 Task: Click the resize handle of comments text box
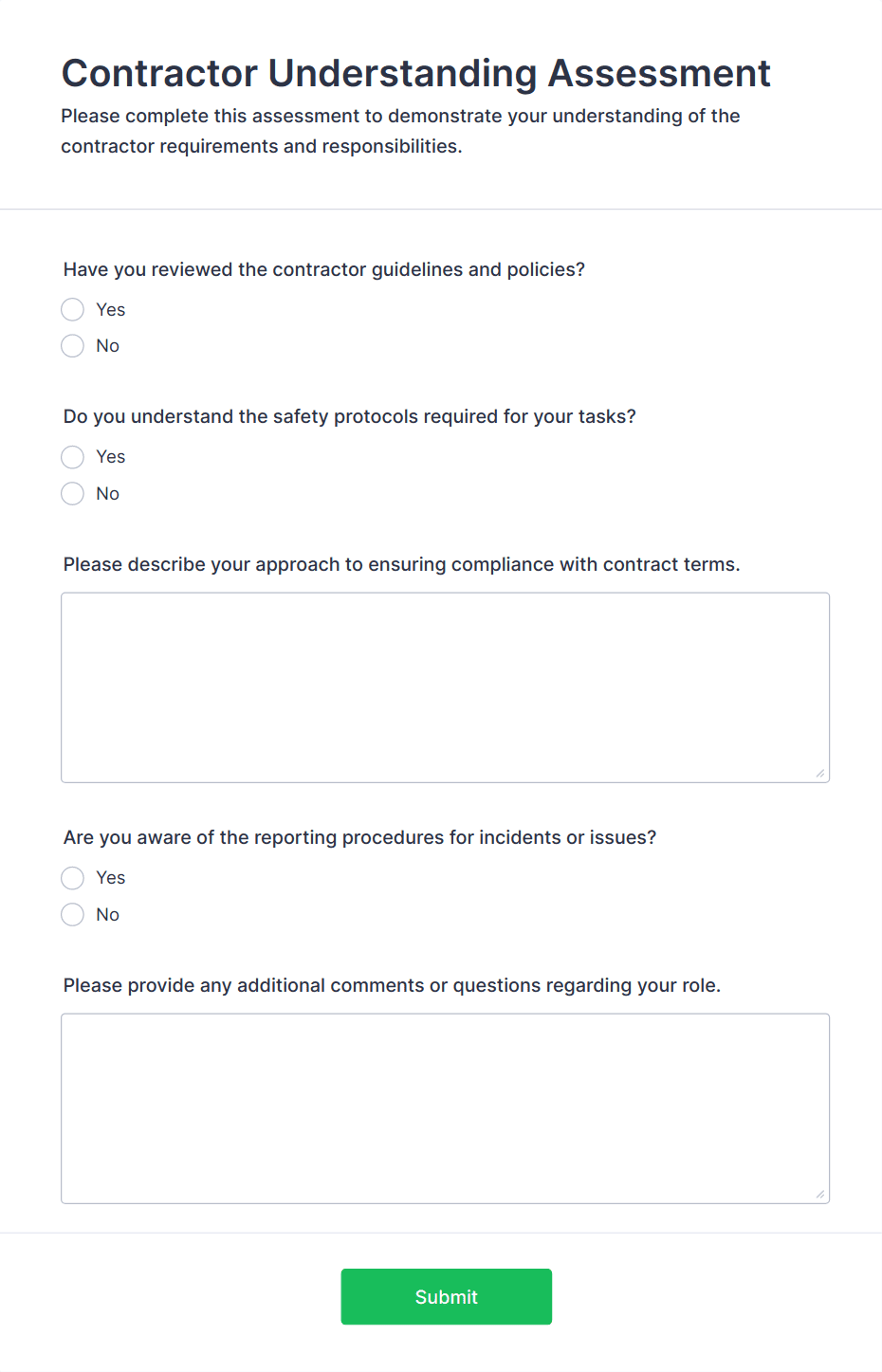tap(819, 1194)
